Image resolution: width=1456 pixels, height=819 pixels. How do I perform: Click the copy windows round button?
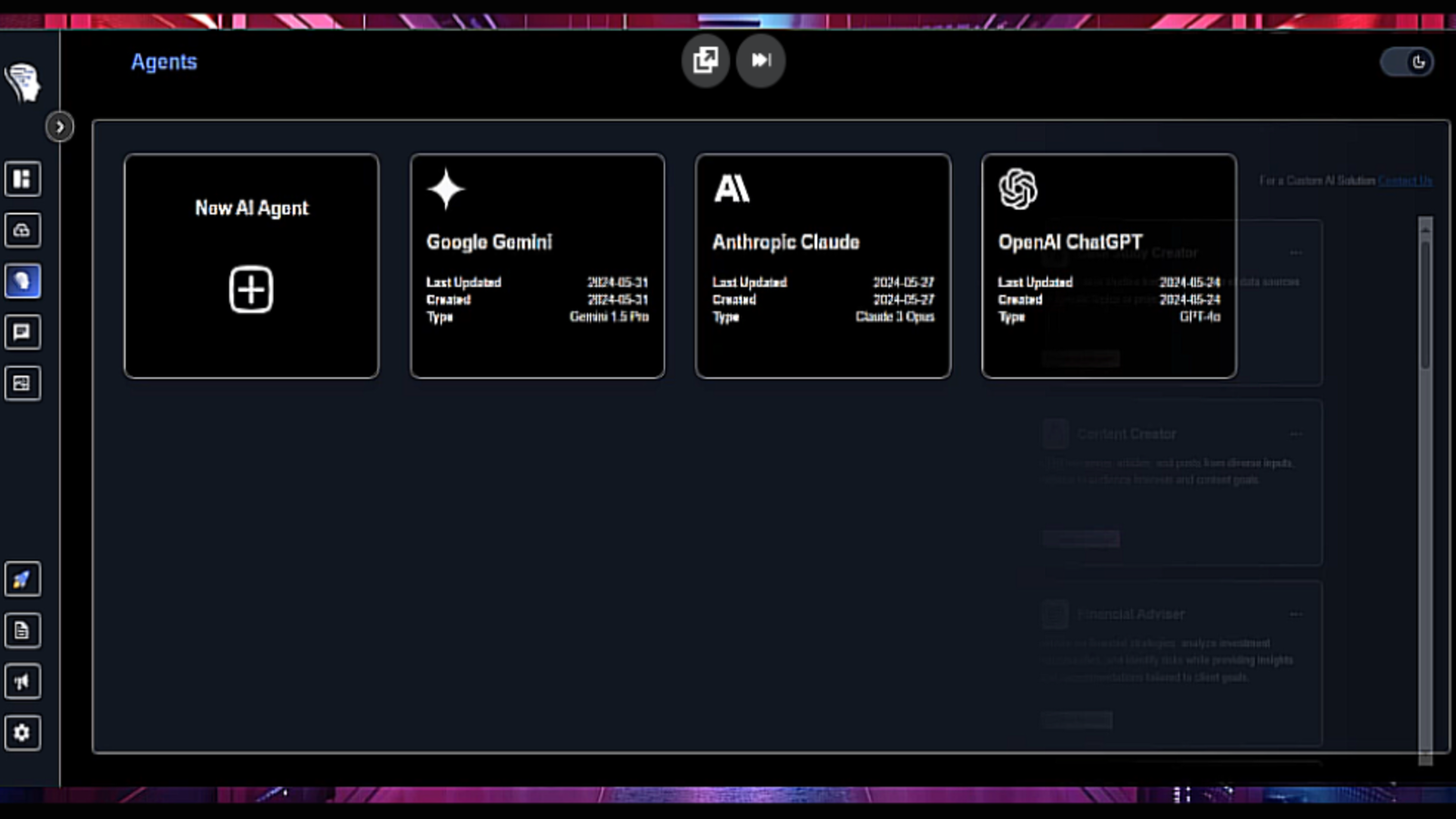click(x=705, y=60)
